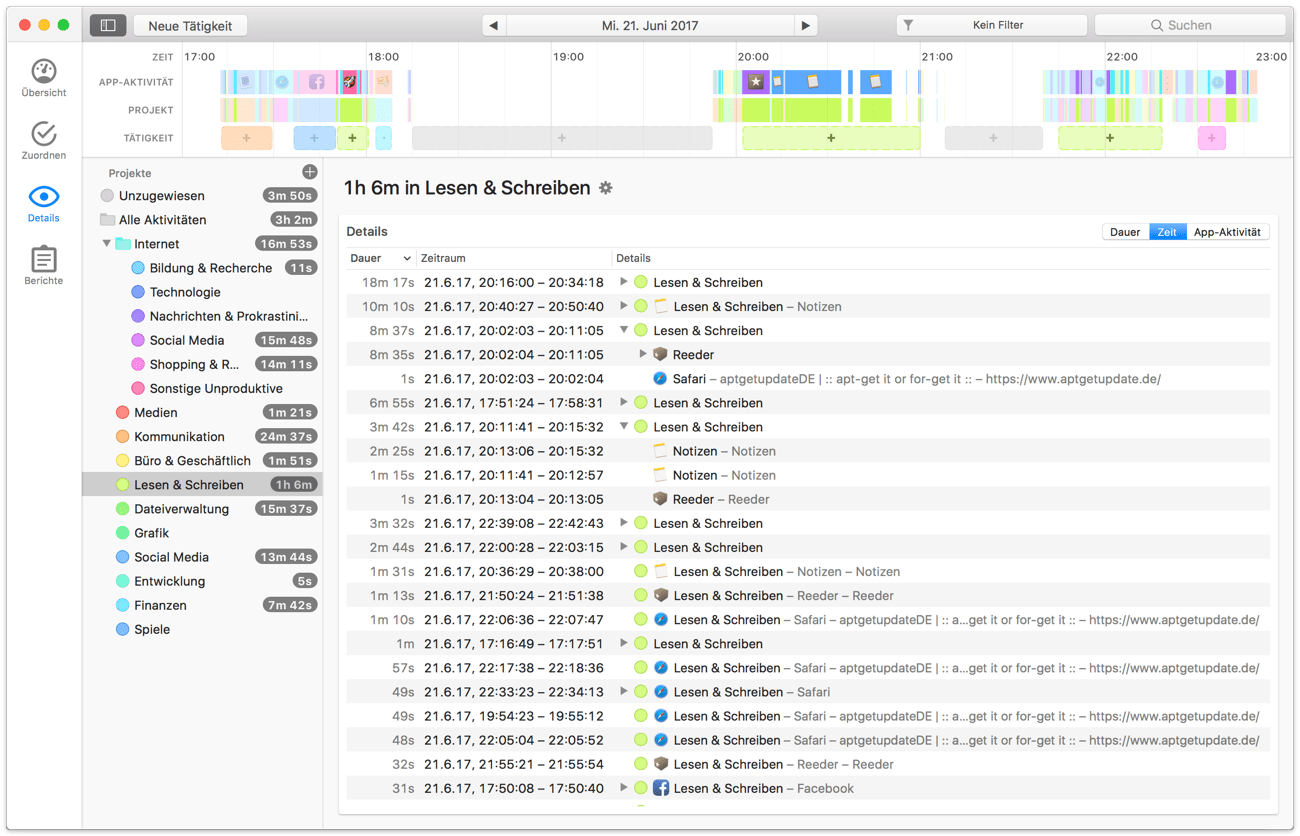
Task: Click the star app icon in the timeline
Action: point(756,82)
